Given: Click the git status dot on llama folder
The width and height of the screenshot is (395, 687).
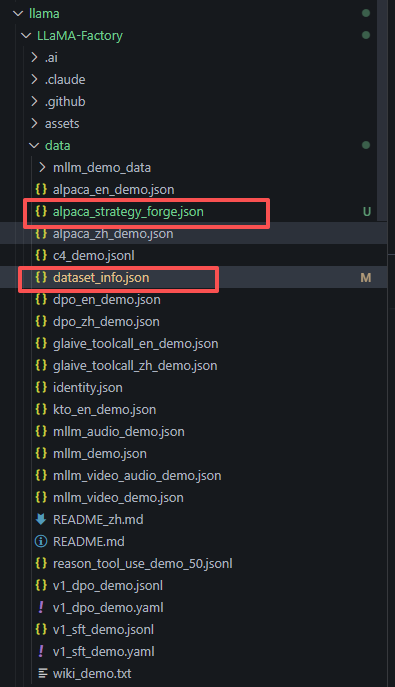Looking at the screenshot, I should coord(366,13).
